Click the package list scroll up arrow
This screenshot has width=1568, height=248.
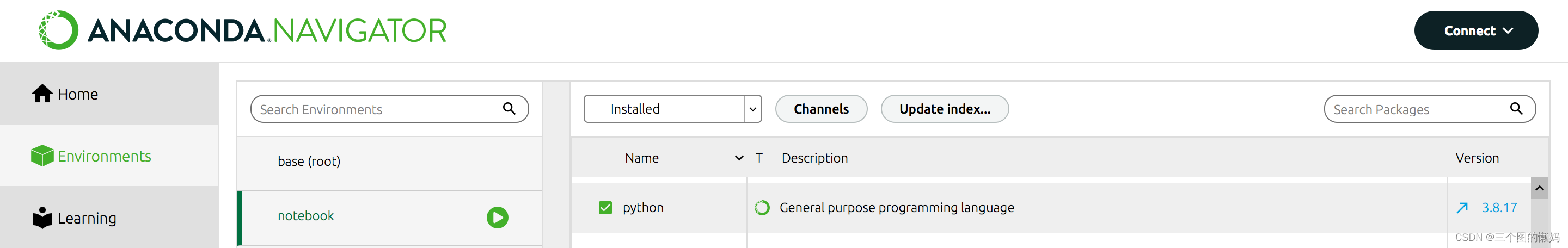[x=1539, y=188]
